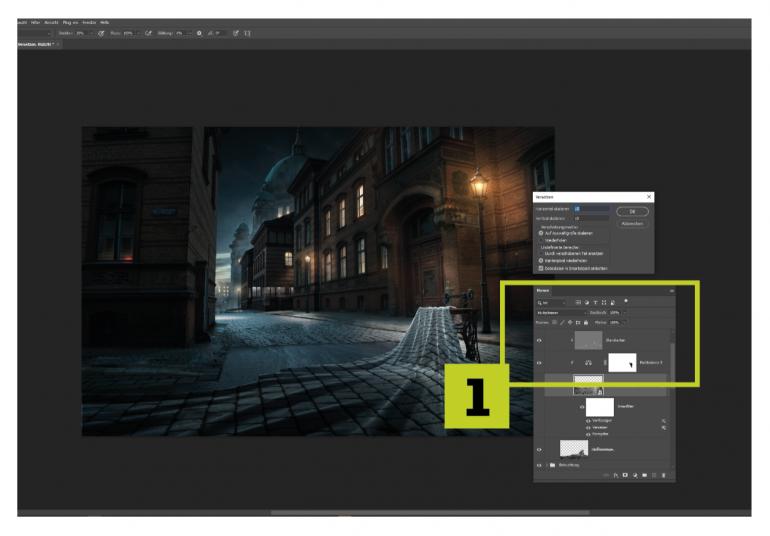Lock image pixels brush icon in Ebenen panel
Screen dimensions: 770x536
tap(562, 322)
